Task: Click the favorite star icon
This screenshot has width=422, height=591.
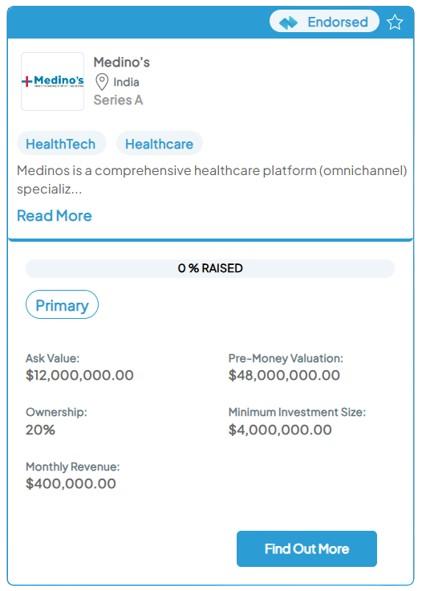Action: point(394,22)
